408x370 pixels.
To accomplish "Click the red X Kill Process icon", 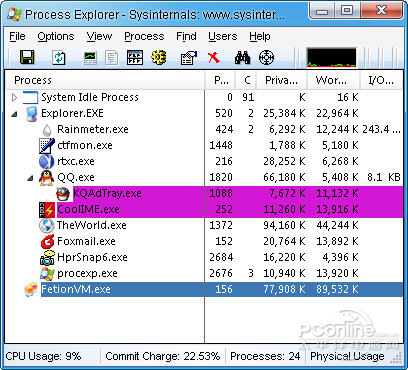I will pyautogui.click(x=214, y=58).
